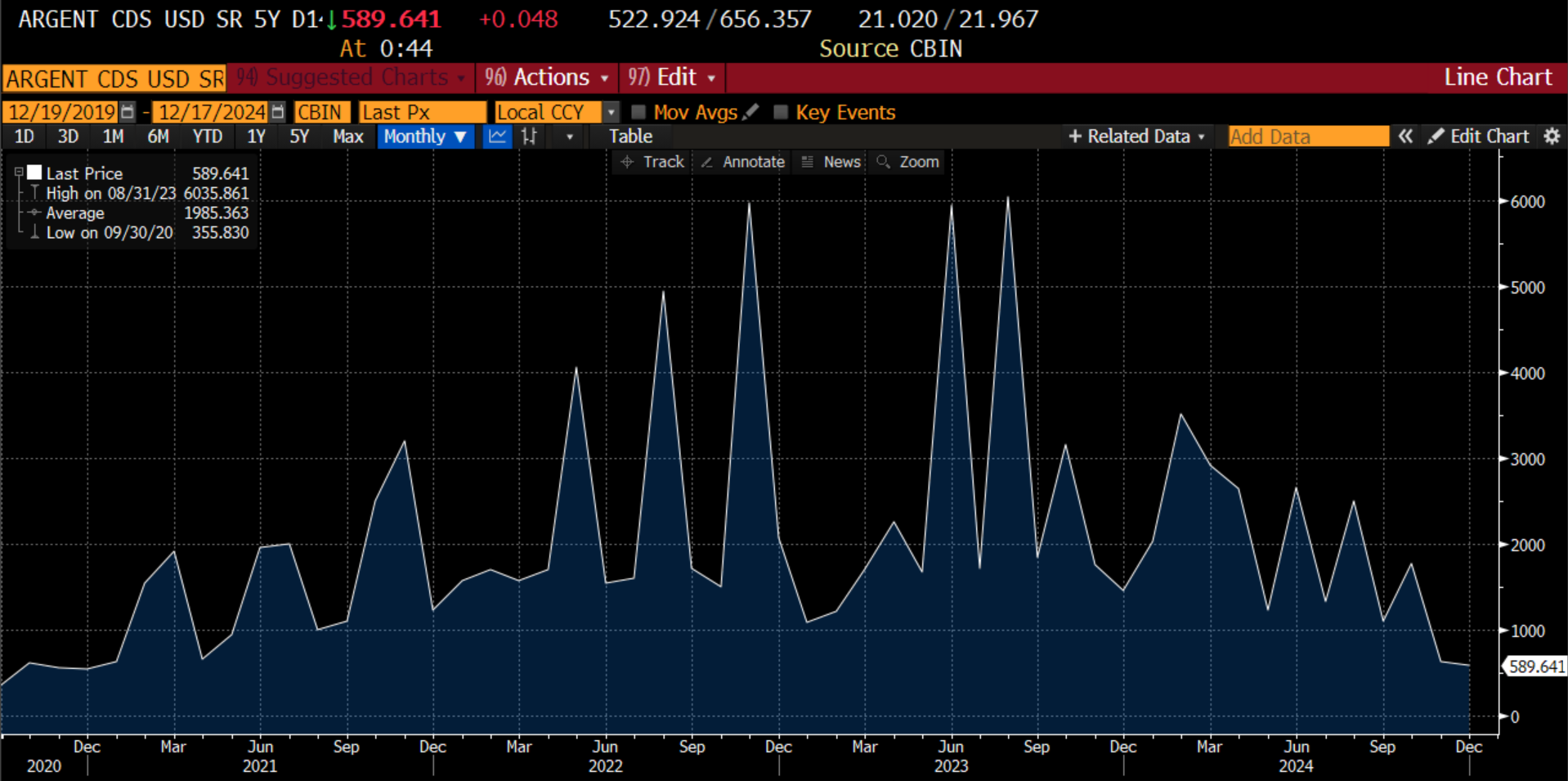
Task: Click the end date field 12/17/2024
Action: coord(212,112)
